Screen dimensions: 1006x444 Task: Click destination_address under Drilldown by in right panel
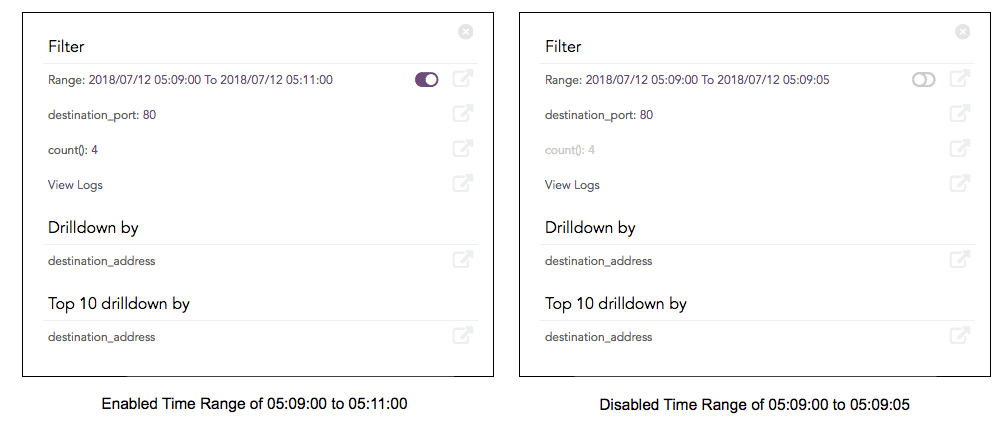[598, 261]
